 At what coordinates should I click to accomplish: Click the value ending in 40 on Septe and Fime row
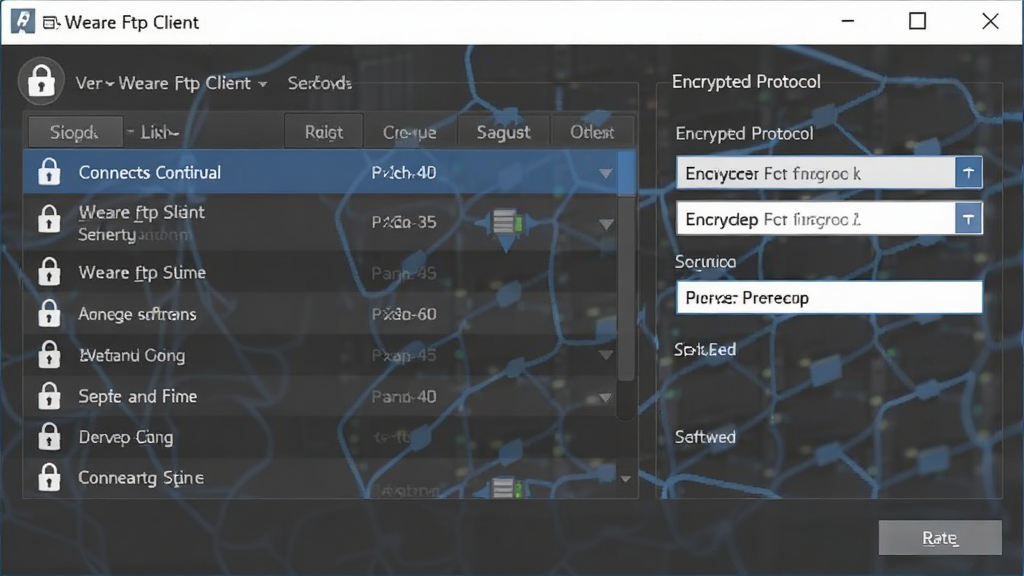click(404, 396)
